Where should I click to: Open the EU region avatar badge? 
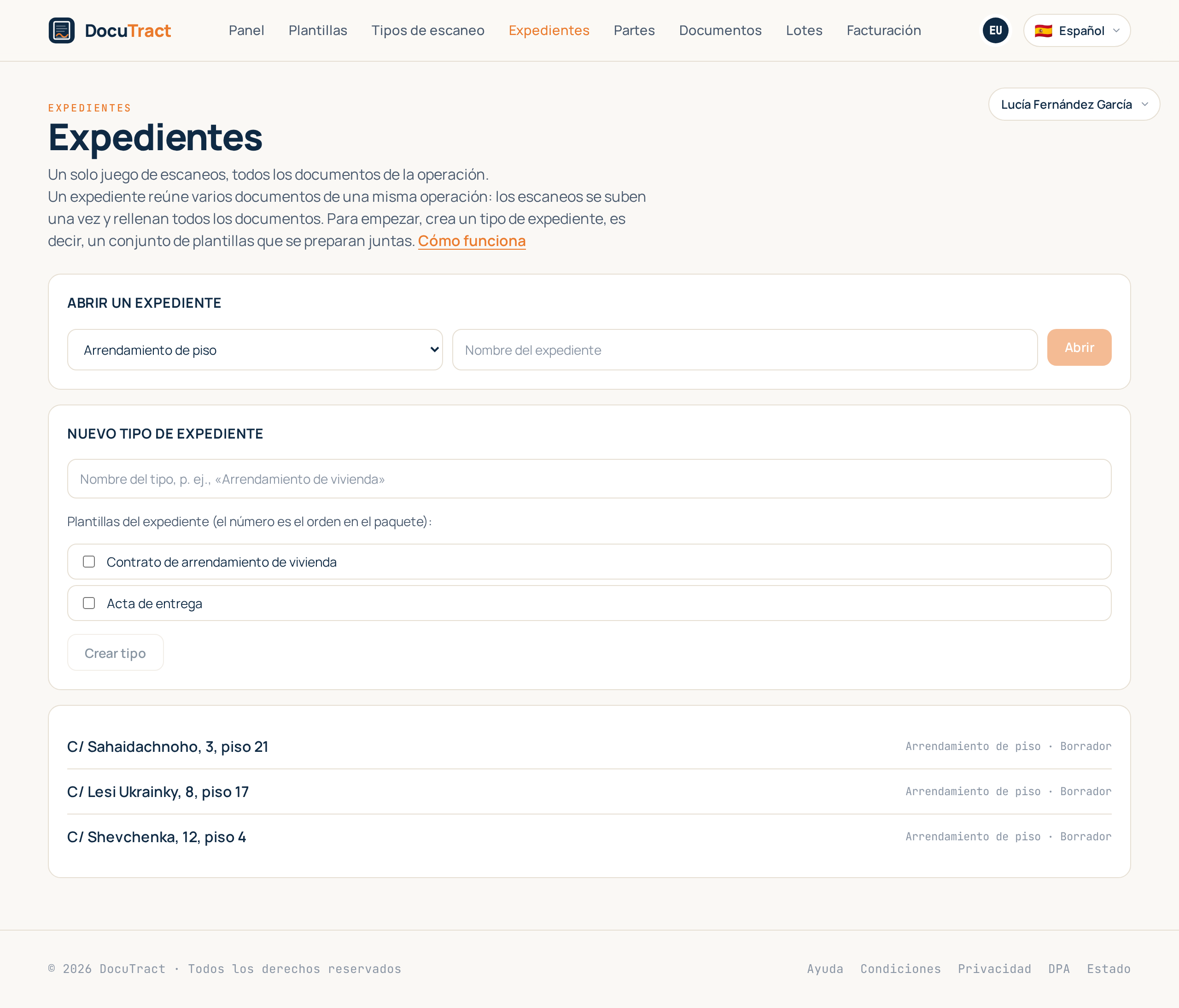[x=995, y=30]
